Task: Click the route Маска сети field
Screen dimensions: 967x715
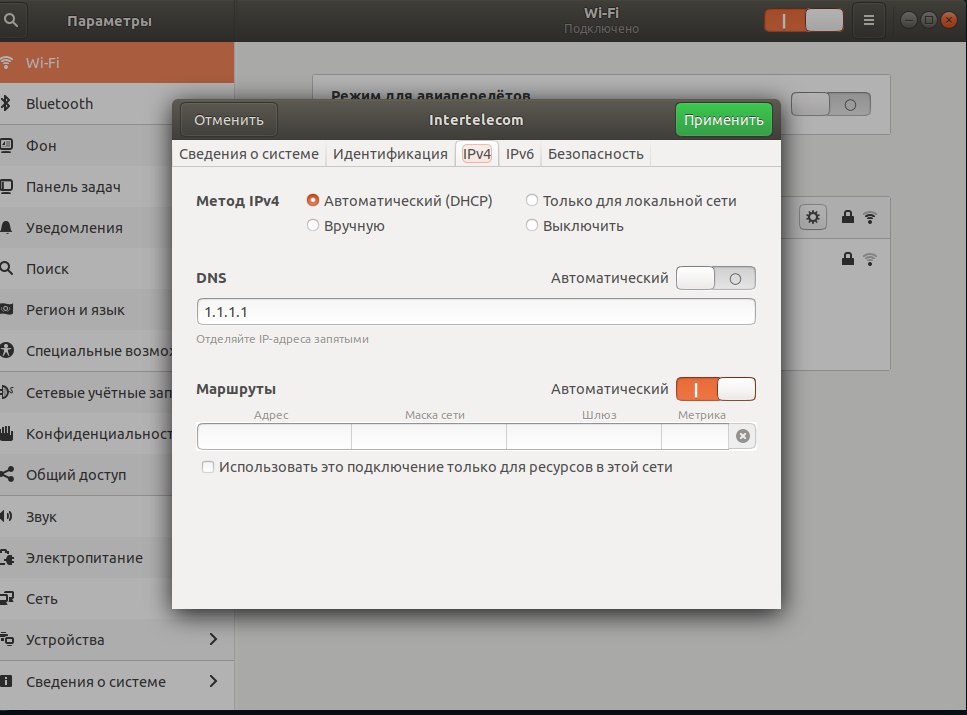Action: 429,436
